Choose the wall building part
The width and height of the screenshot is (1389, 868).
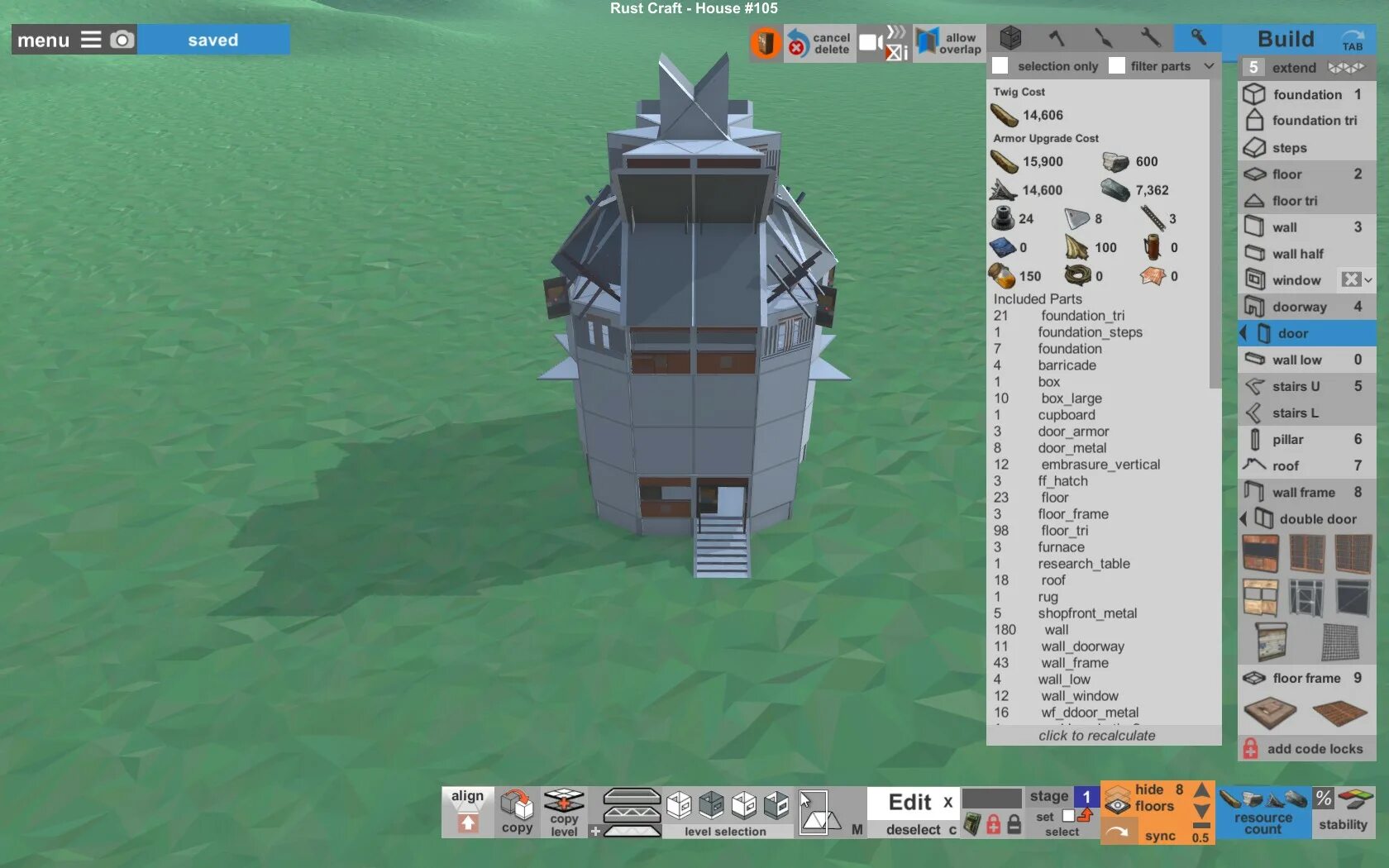coord(1307,227)
